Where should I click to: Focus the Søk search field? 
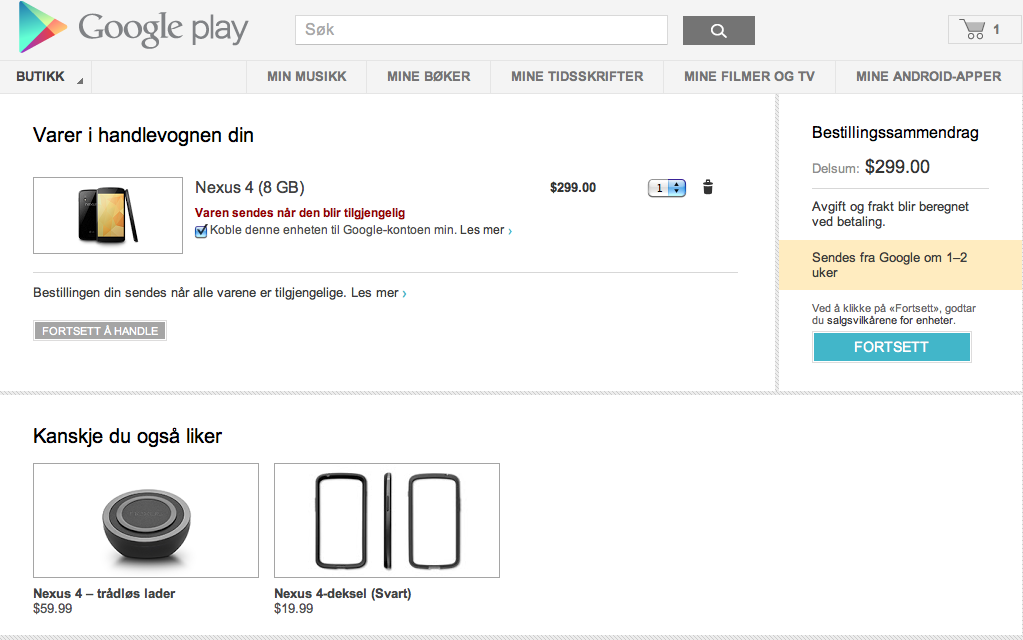[x=481, y=30]
